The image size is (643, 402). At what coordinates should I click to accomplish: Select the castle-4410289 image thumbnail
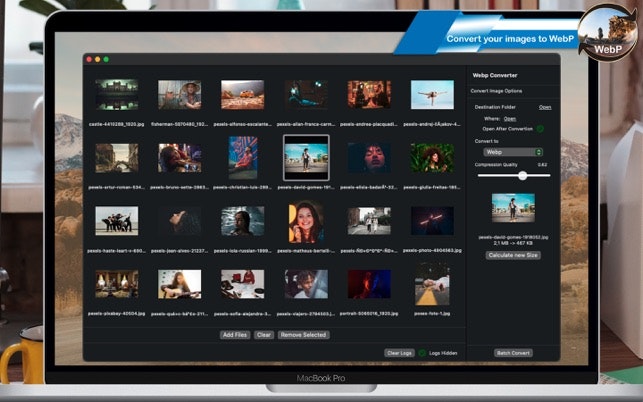[116, 95]
